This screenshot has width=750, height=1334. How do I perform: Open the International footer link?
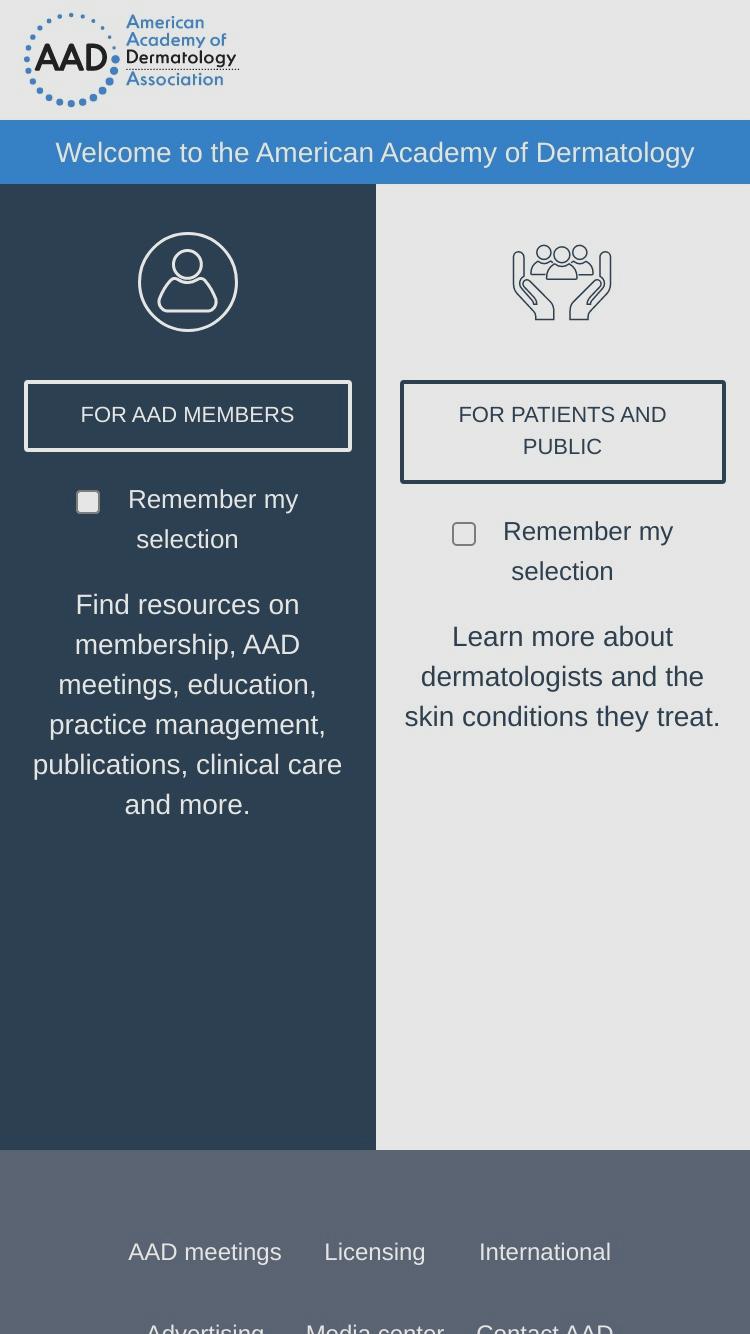click(545, 1252)
